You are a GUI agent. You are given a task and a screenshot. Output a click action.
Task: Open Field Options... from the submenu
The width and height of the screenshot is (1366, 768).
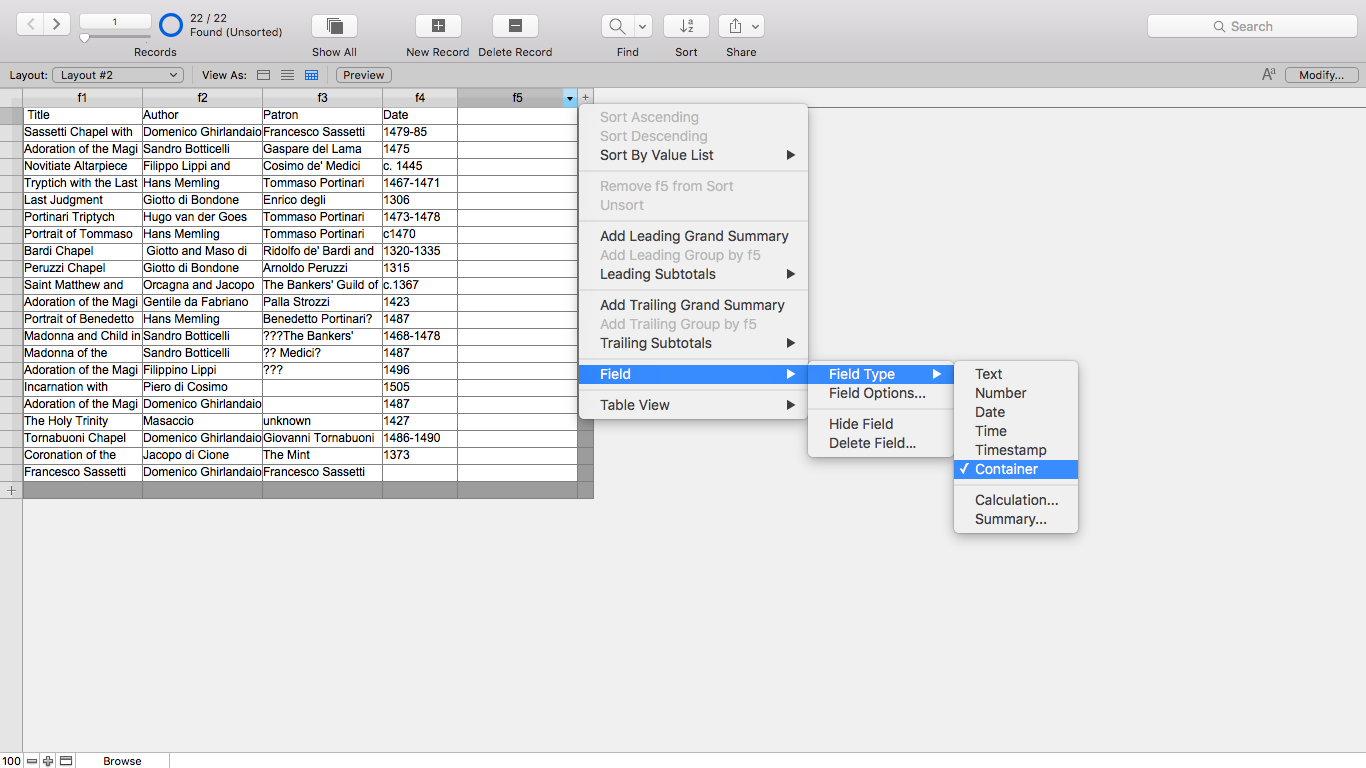[880, 393]
